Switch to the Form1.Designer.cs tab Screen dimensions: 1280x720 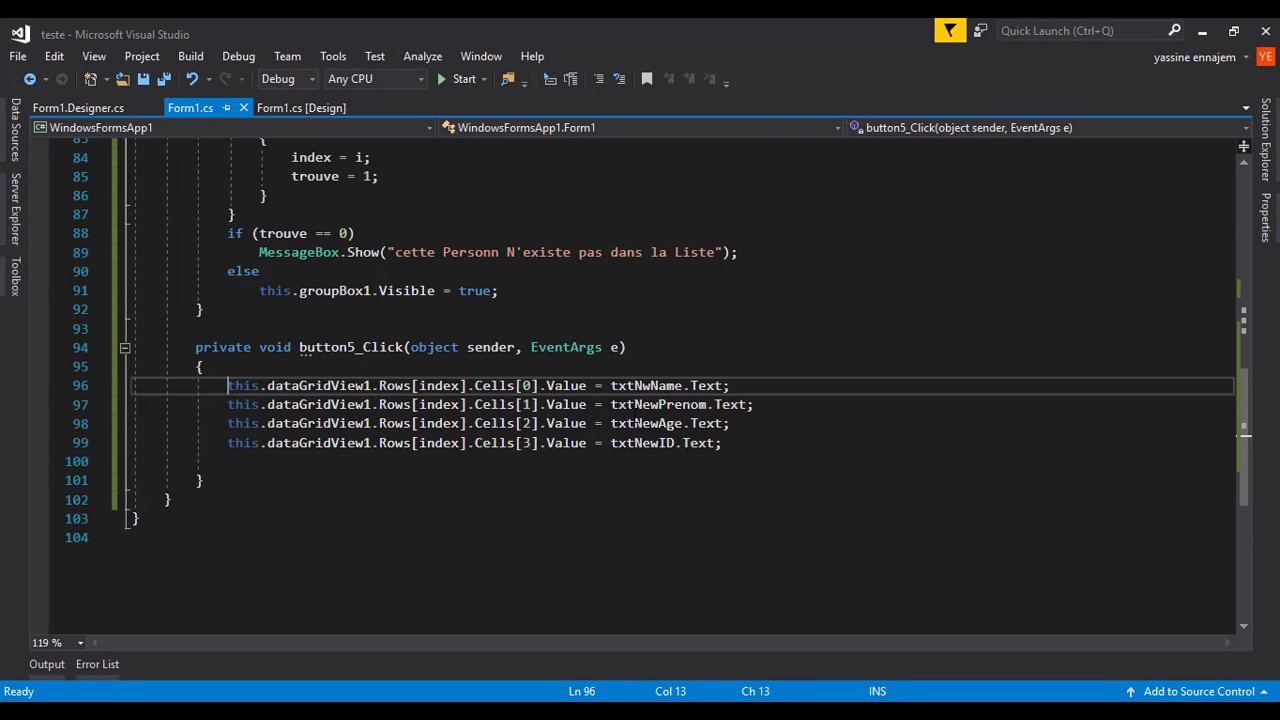click(78, 108)
